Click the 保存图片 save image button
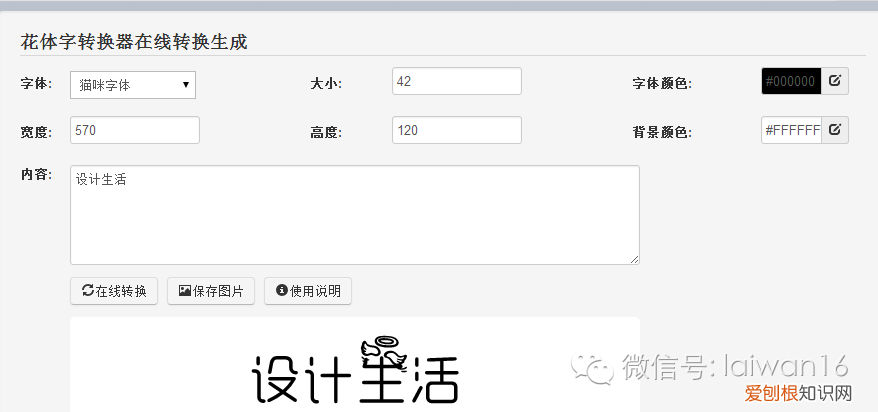The width and height of the screenshot is (878, 412). [211, 291]
